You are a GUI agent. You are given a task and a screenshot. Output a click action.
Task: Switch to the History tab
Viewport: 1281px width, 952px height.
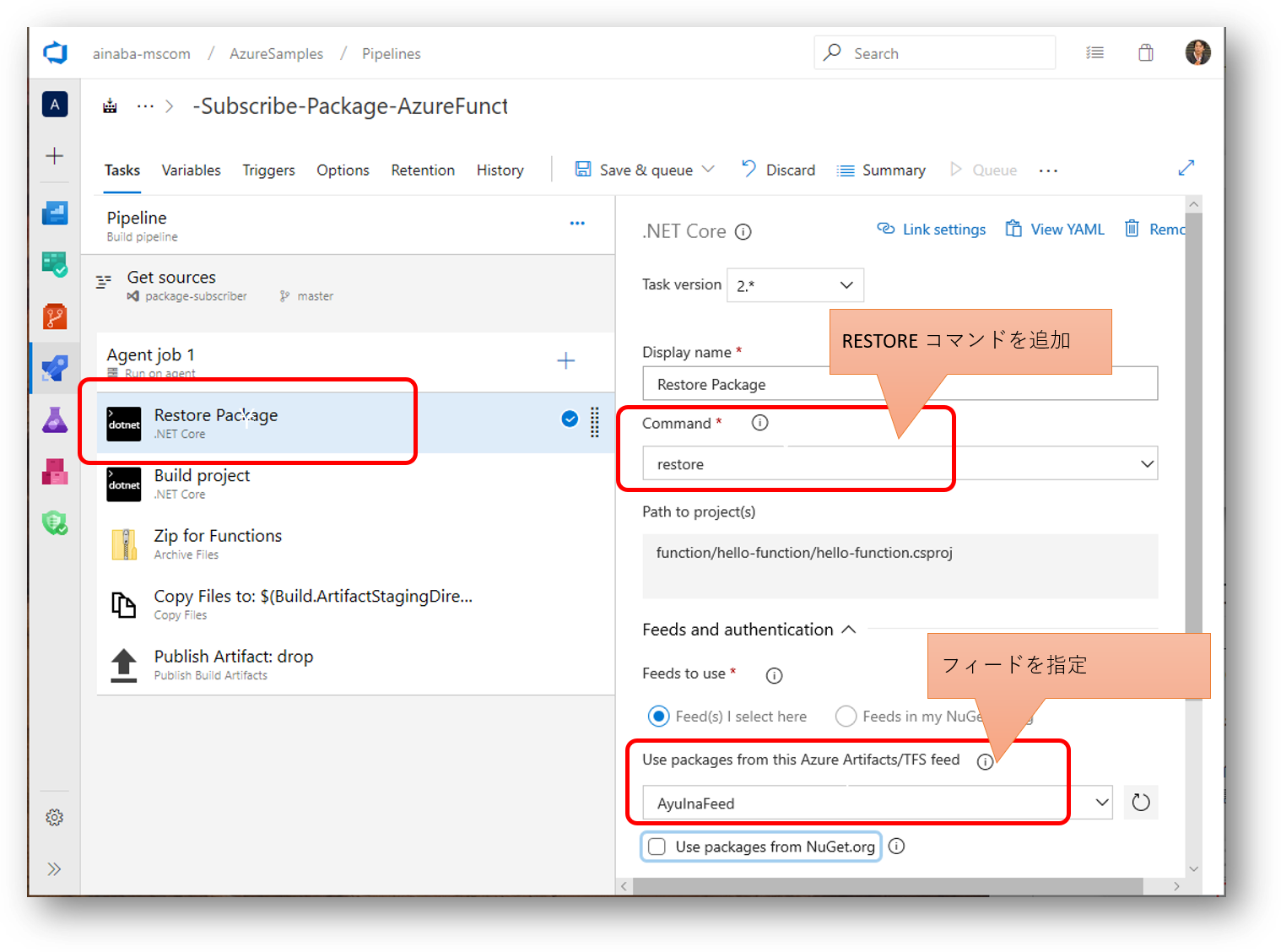point(500,170)
